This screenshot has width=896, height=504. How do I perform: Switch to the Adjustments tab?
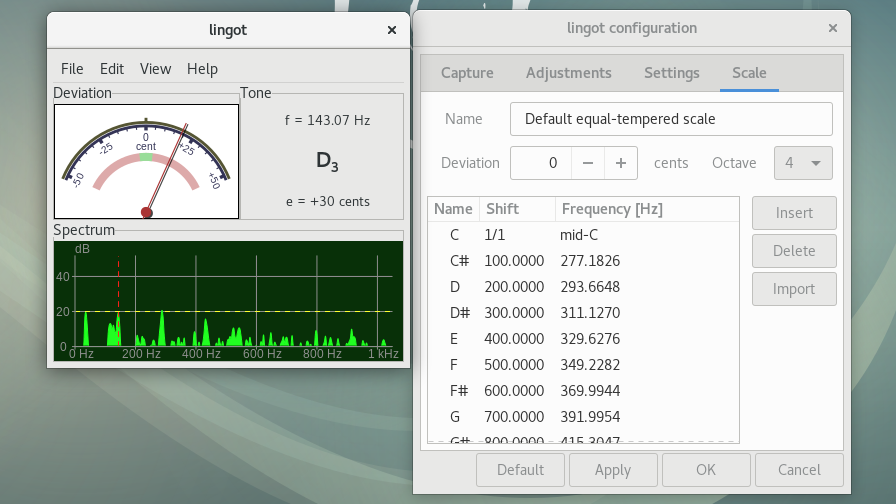pos(568,73)
